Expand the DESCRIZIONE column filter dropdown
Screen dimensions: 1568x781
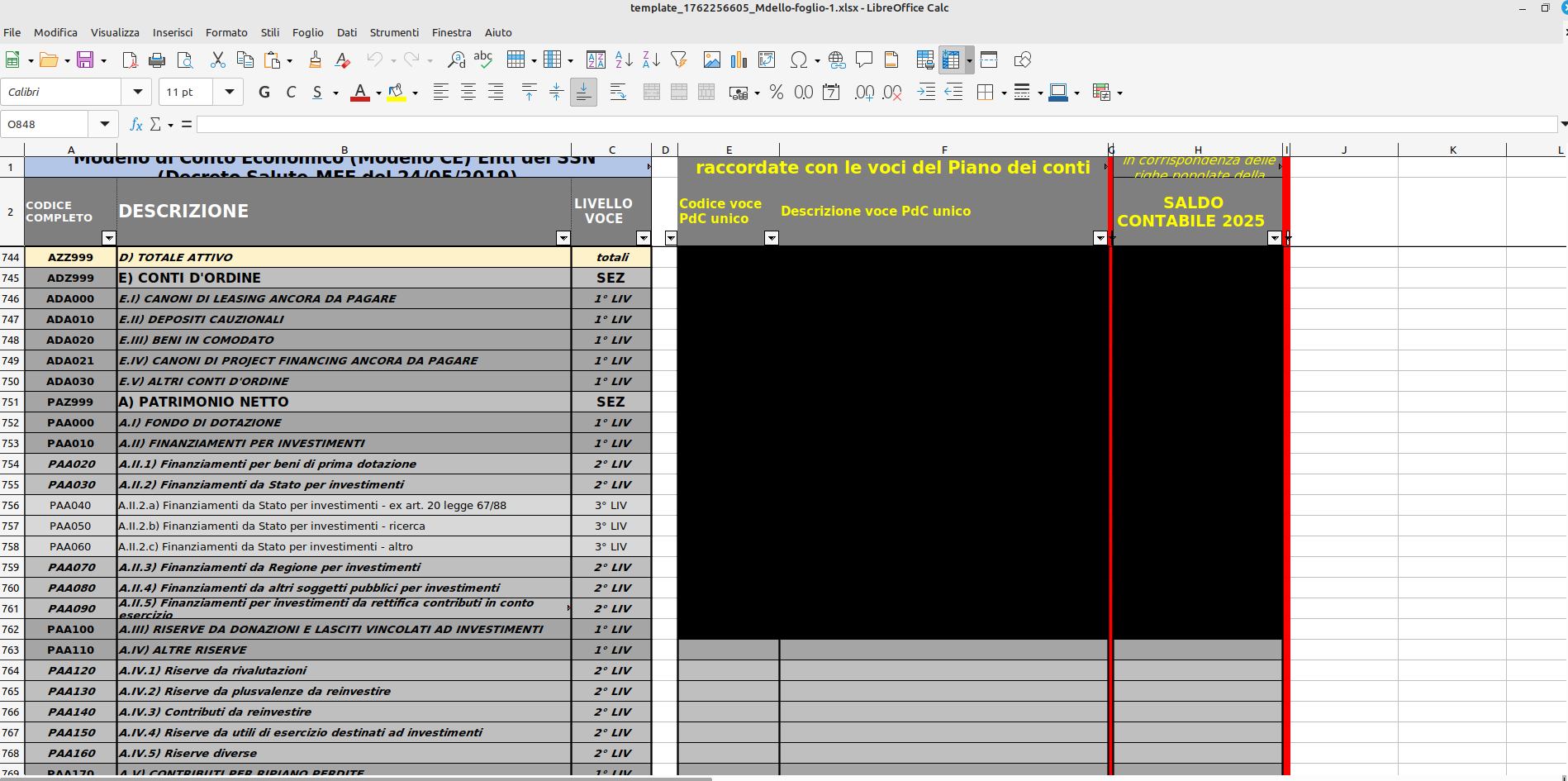[563, 238]
